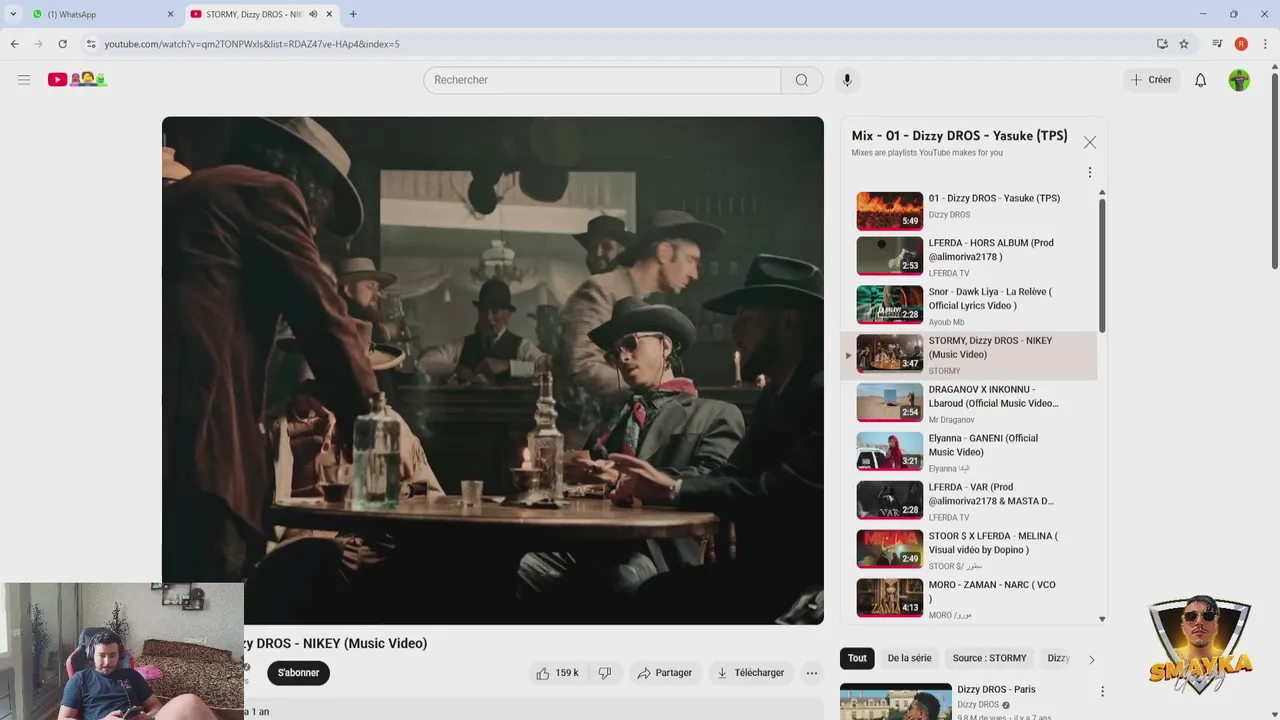Click the Télécharger download button
The image size is (1280, 720).
pos(750,673)
